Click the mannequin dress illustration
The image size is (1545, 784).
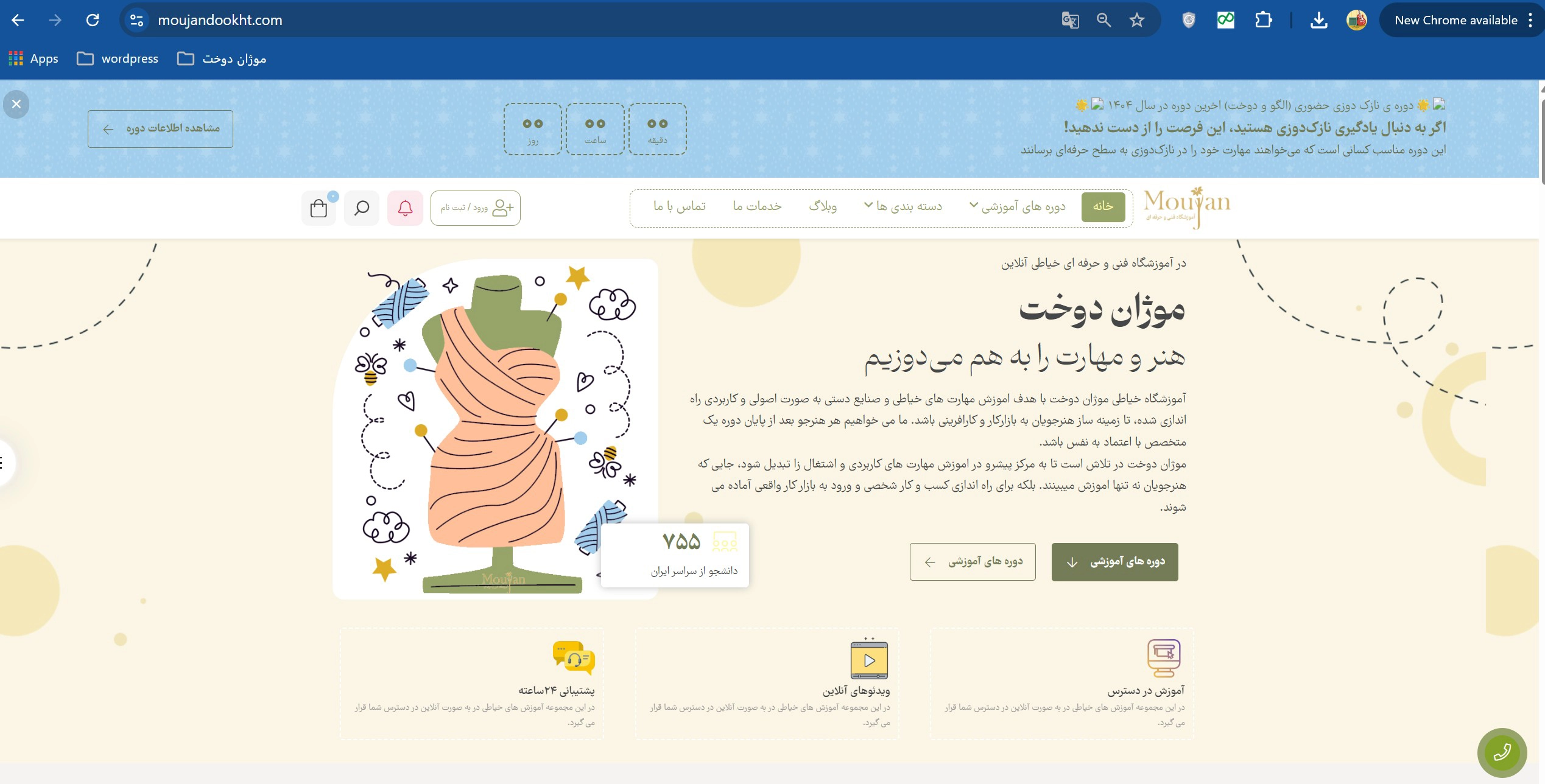(x=494, y=429)
